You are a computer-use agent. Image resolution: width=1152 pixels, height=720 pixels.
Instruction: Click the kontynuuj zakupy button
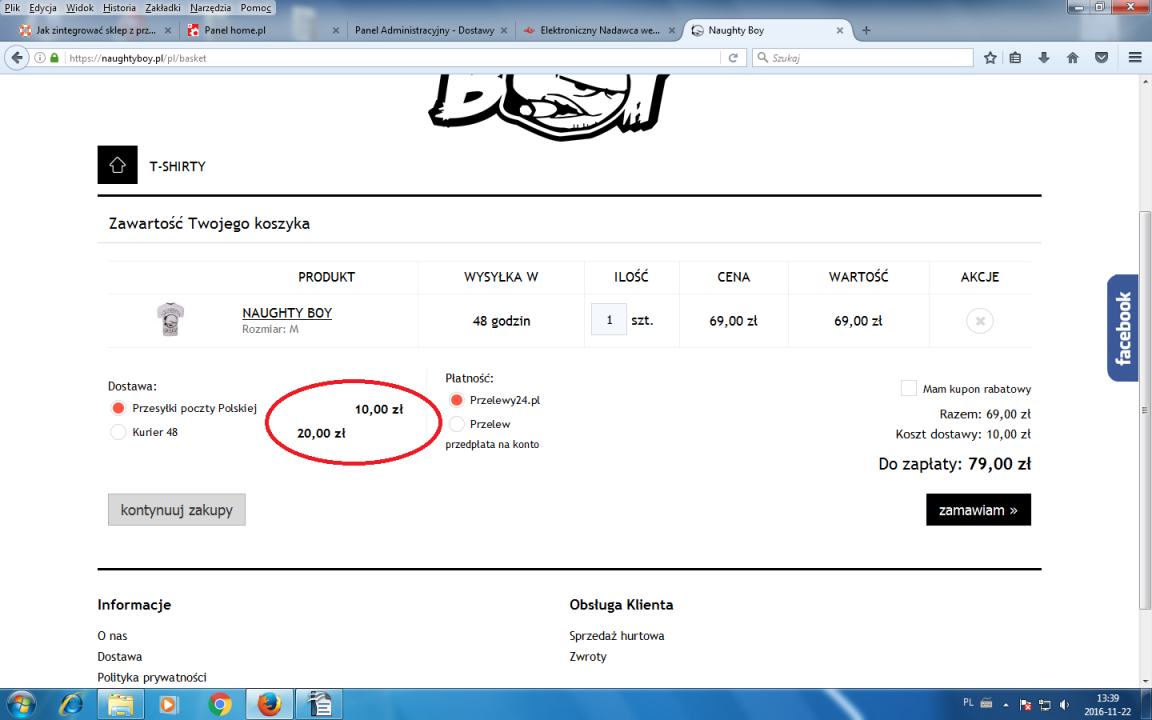(x=176, y=510)
